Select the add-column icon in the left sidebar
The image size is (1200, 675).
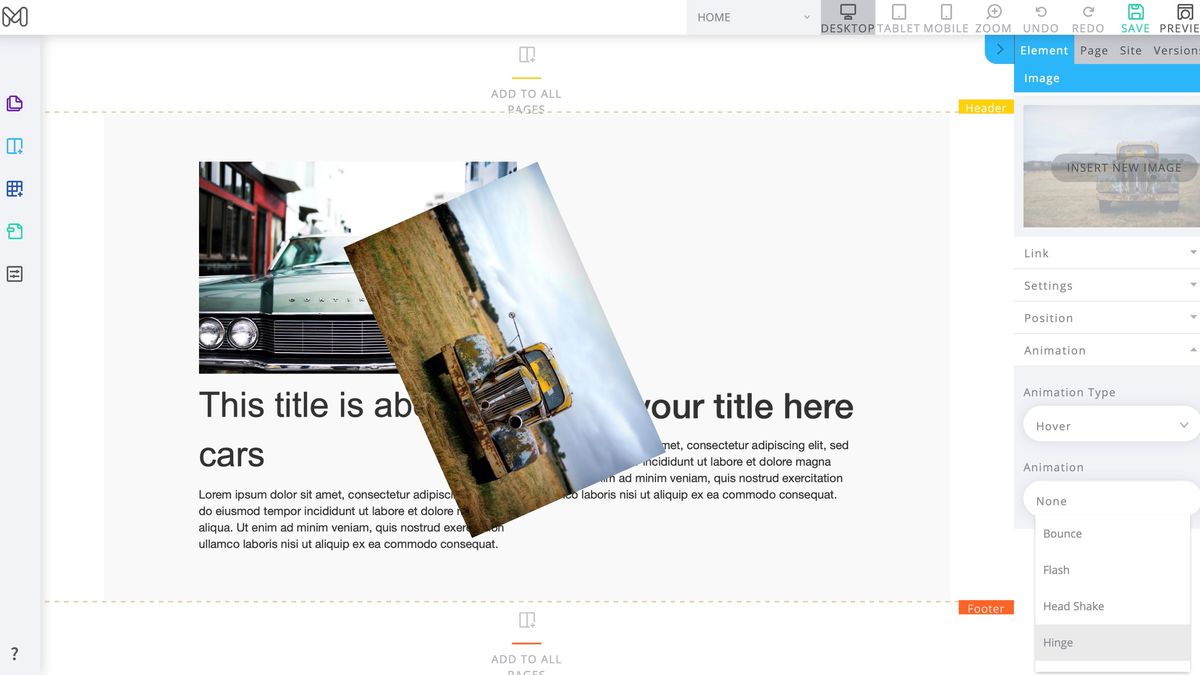coord(14,145)
